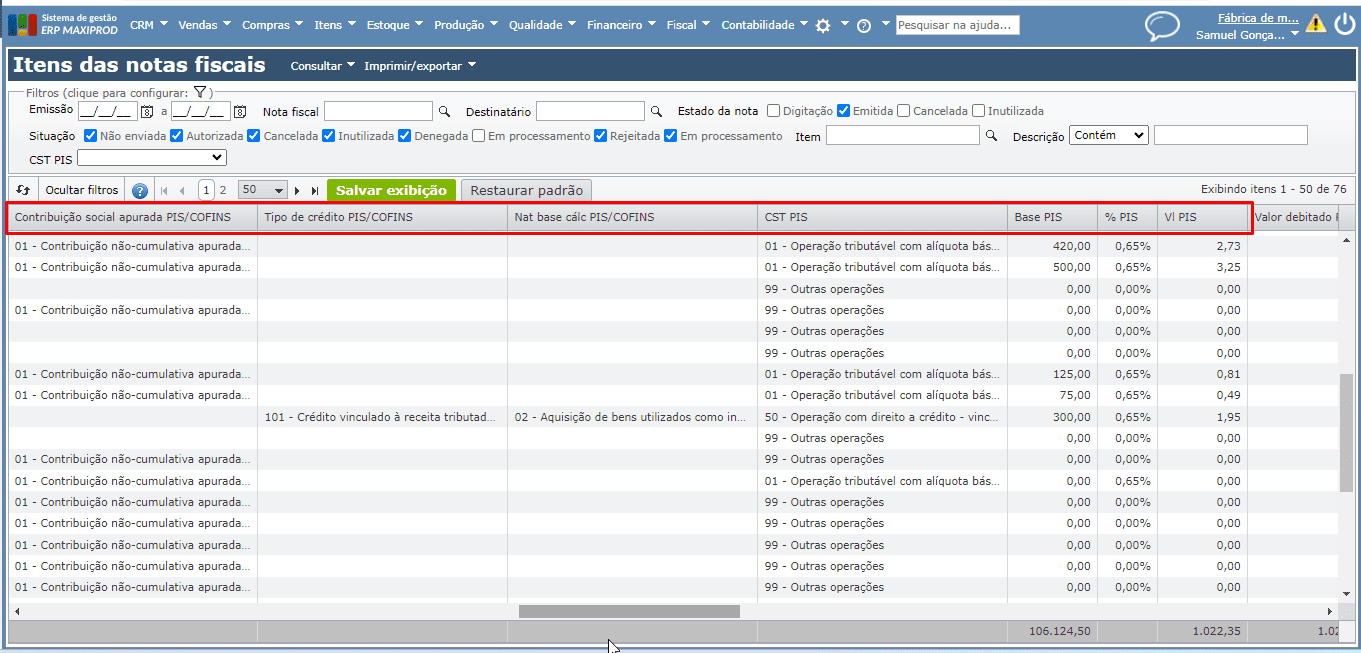The width and height of the screenshot is (1361, 653).
Task: Click the horizontal scrollbar thumb
Action: 629,611
